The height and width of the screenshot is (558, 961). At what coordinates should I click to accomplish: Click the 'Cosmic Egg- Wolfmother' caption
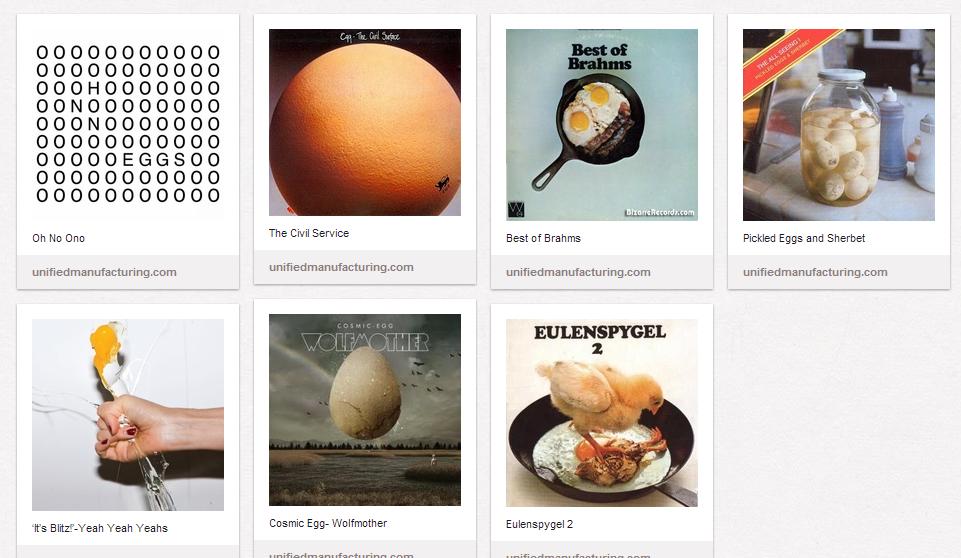[x=329, y=523]
